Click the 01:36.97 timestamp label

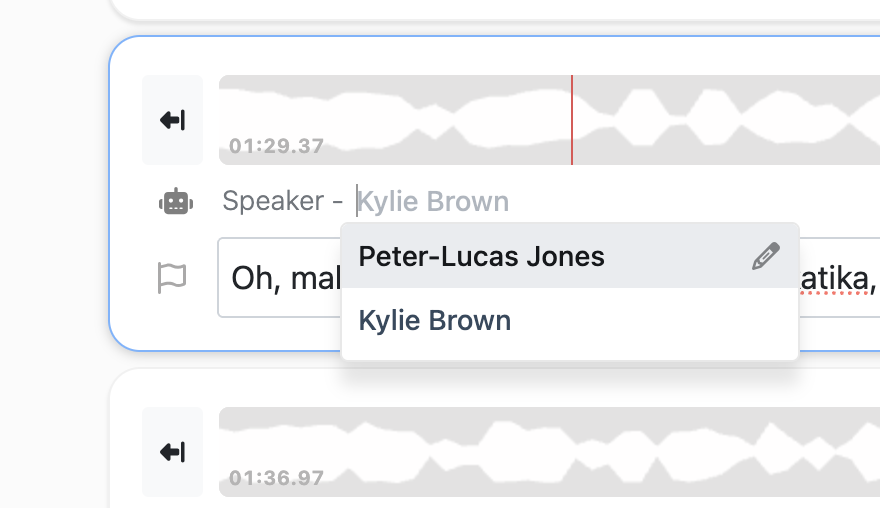276,478
